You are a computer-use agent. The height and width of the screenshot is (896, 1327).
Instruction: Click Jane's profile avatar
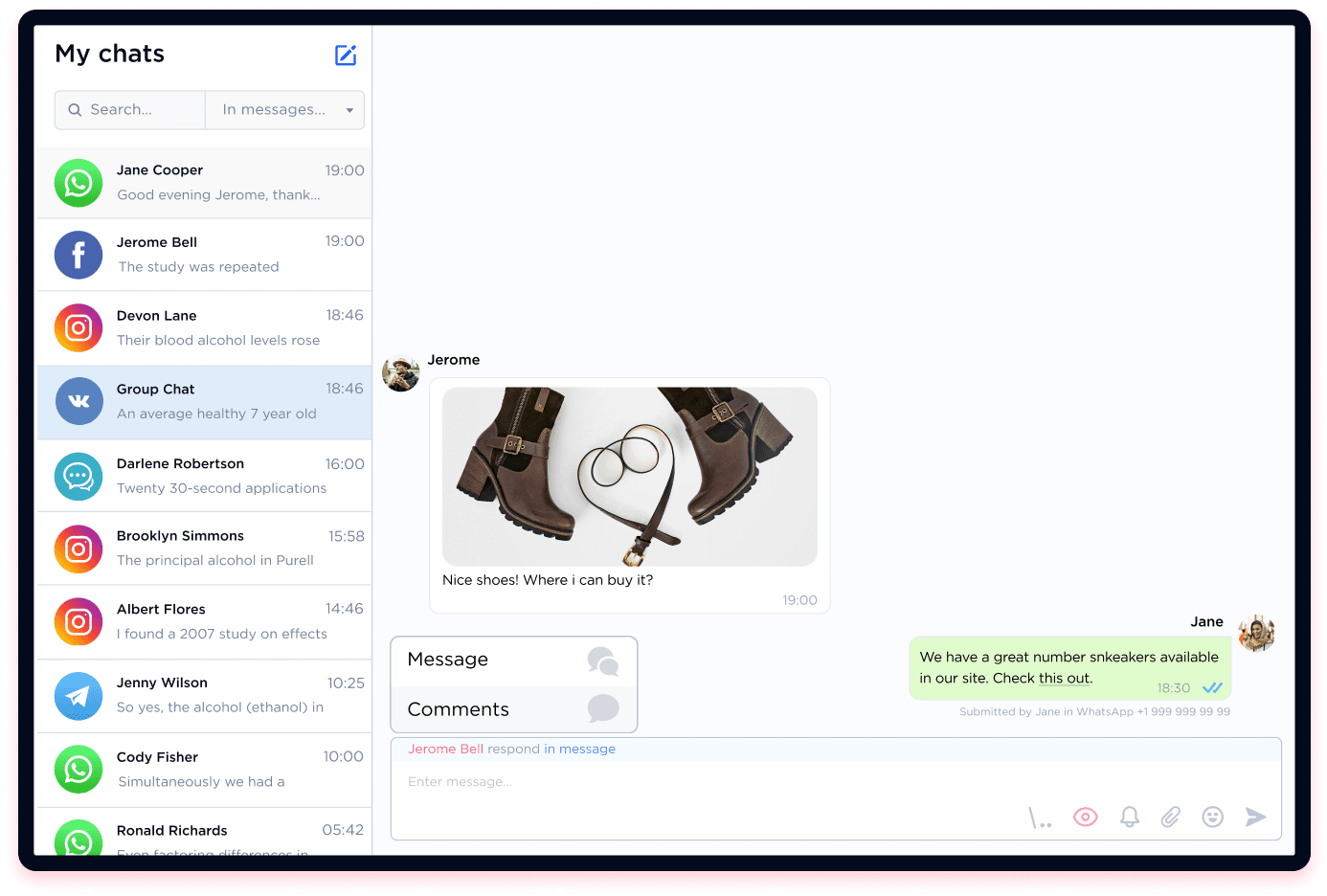coord(1256,633)
